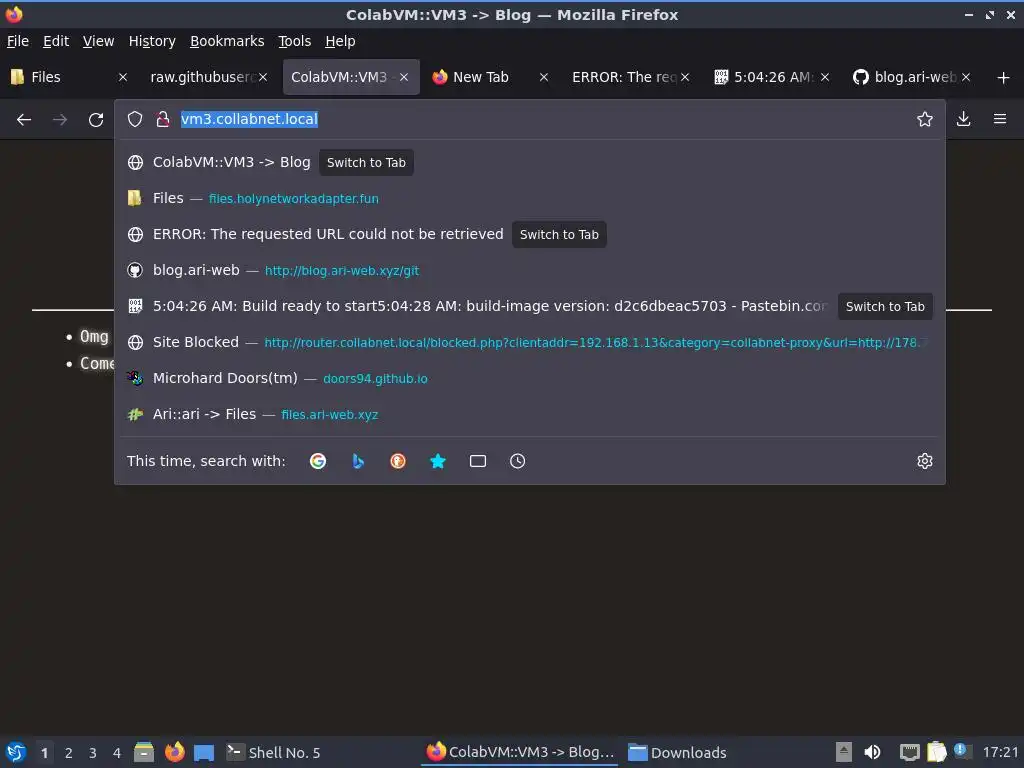1024x768 pixels.
Task: Bookmark this page with the star icon
Action: [x=925, y=119]
